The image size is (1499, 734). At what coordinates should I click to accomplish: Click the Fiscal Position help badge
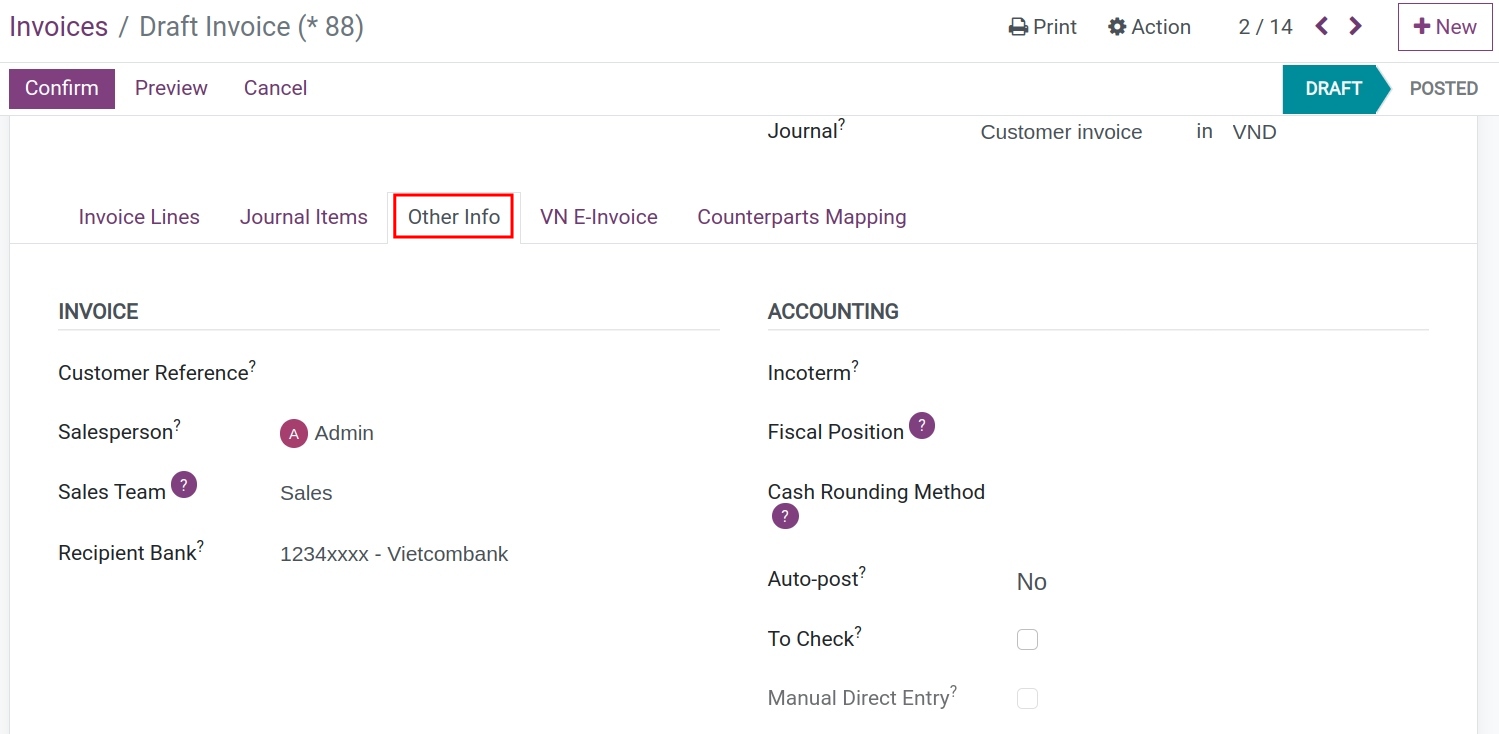click(922, 425)
